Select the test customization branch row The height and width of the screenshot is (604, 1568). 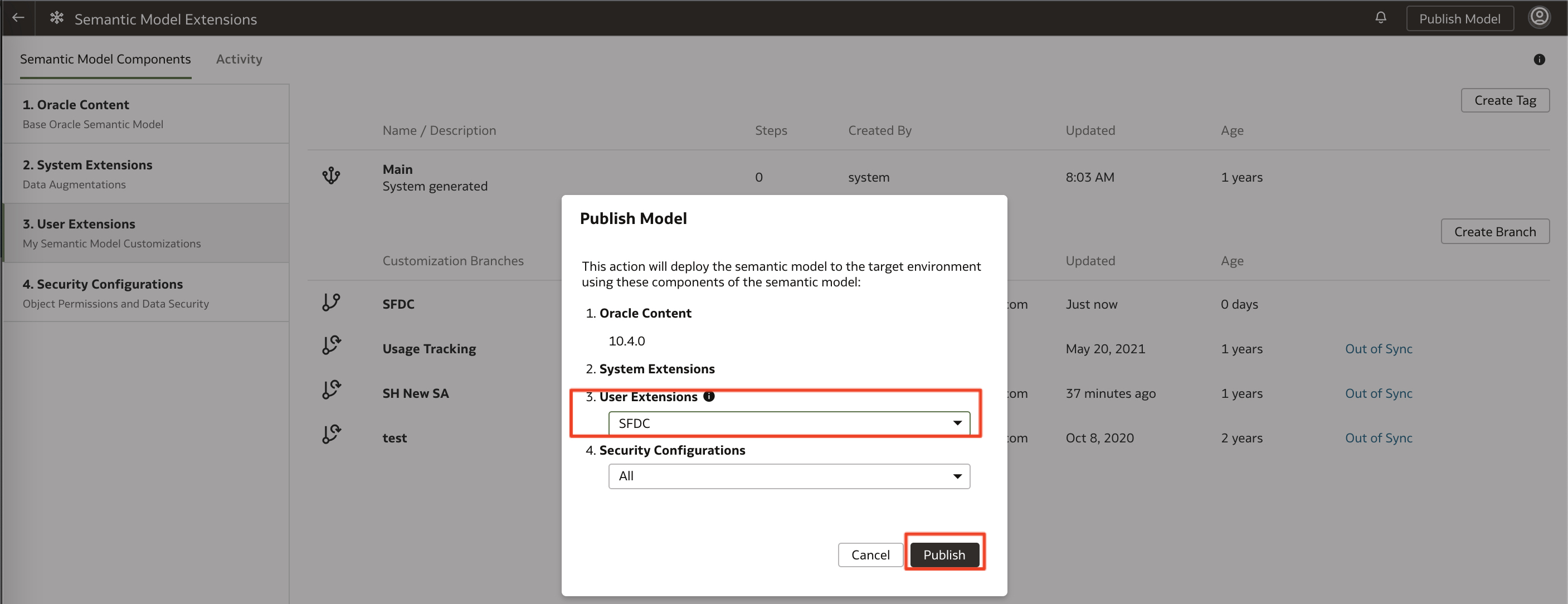[x=394, y=437]
